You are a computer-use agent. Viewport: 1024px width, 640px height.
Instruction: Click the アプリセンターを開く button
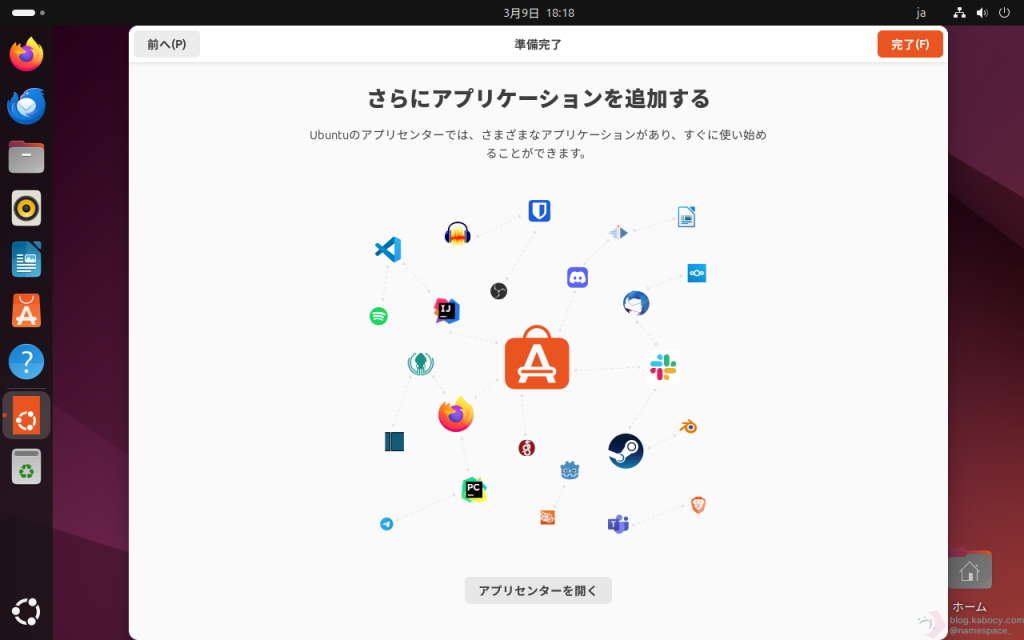pyautogui.click(x=538, y=590)
